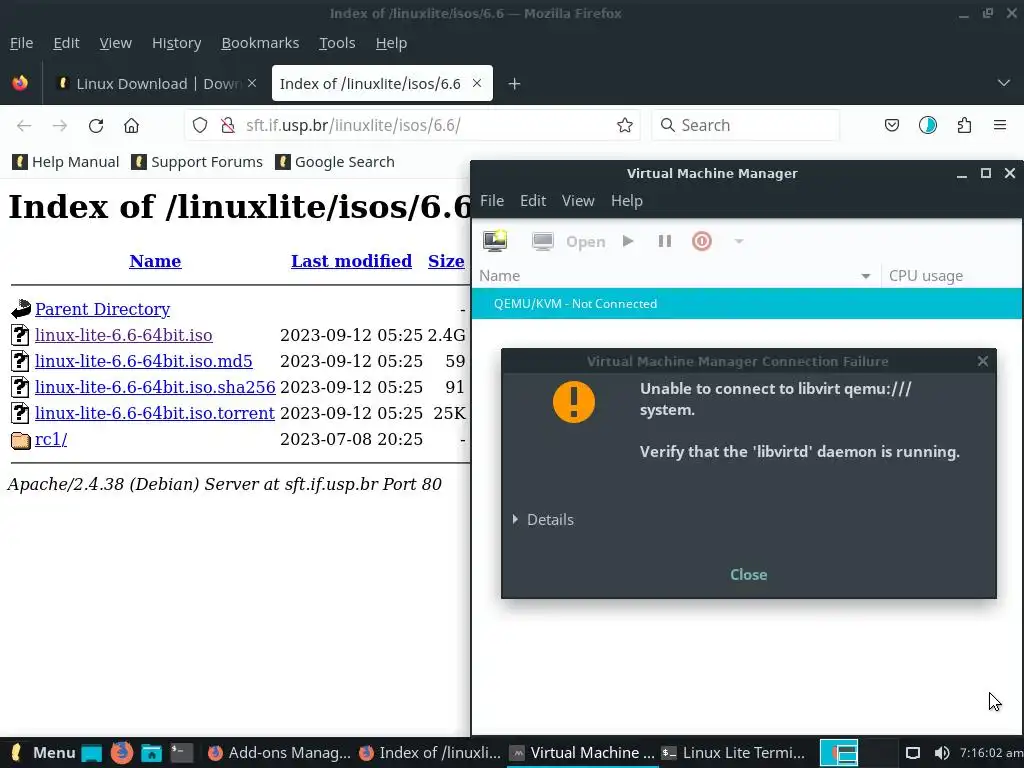Open the file manager taskbar launcher
1024x768 pixels.
152,754
